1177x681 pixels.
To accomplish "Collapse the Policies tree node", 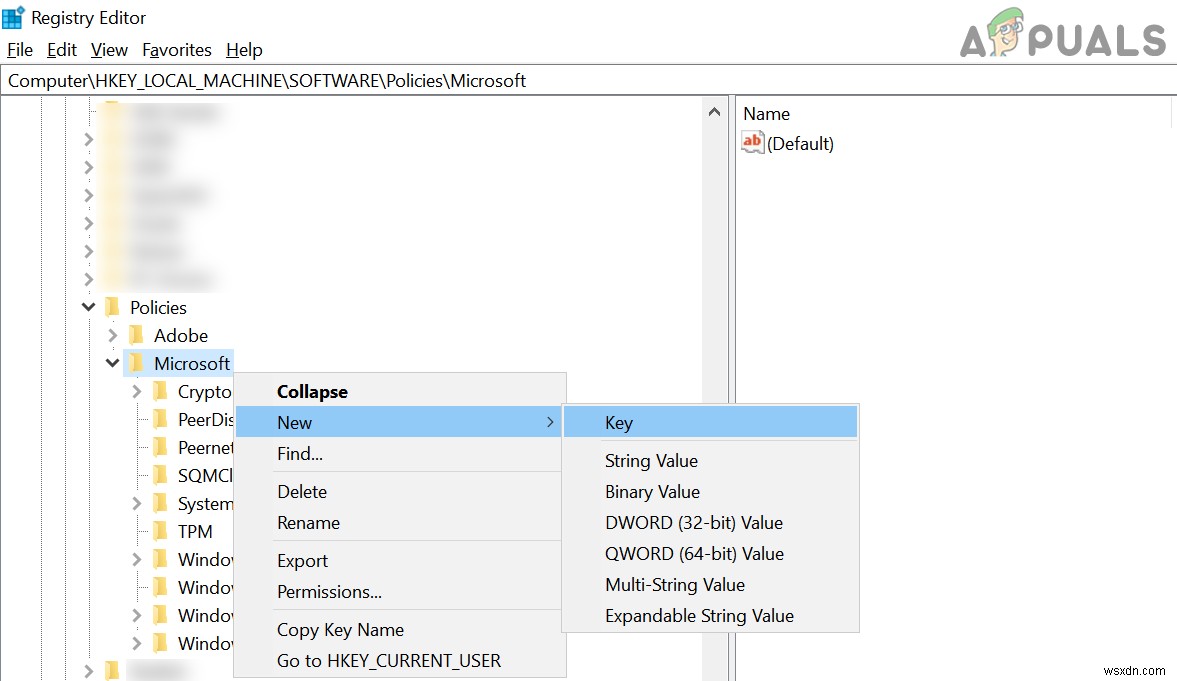I will click(88, 307).
